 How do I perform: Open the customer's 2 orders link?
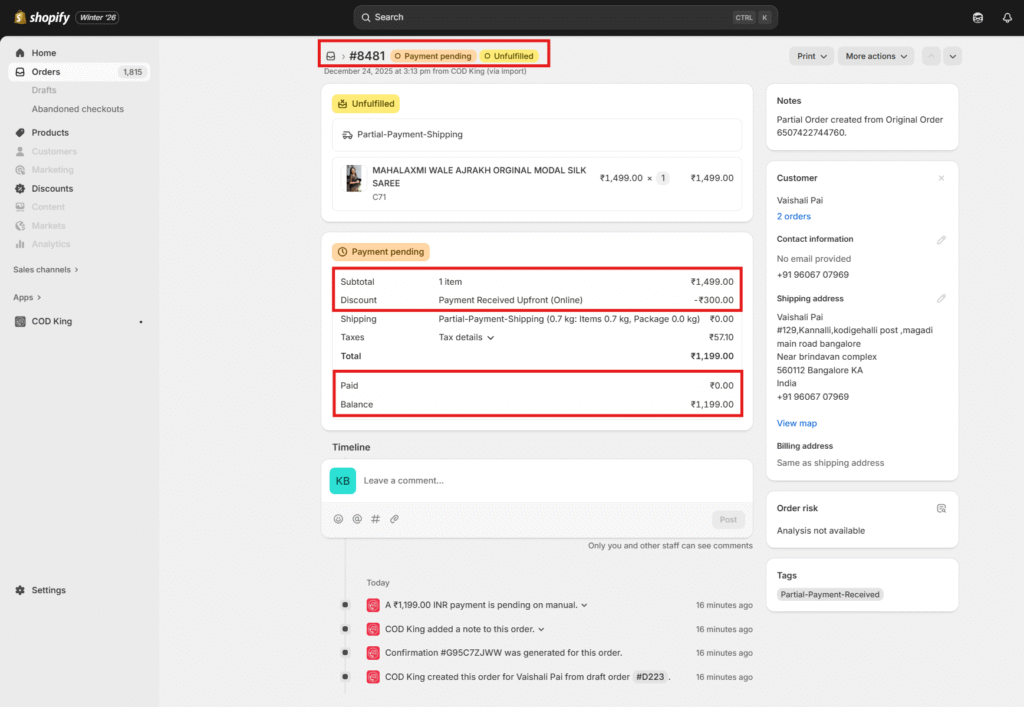point(794,217)
